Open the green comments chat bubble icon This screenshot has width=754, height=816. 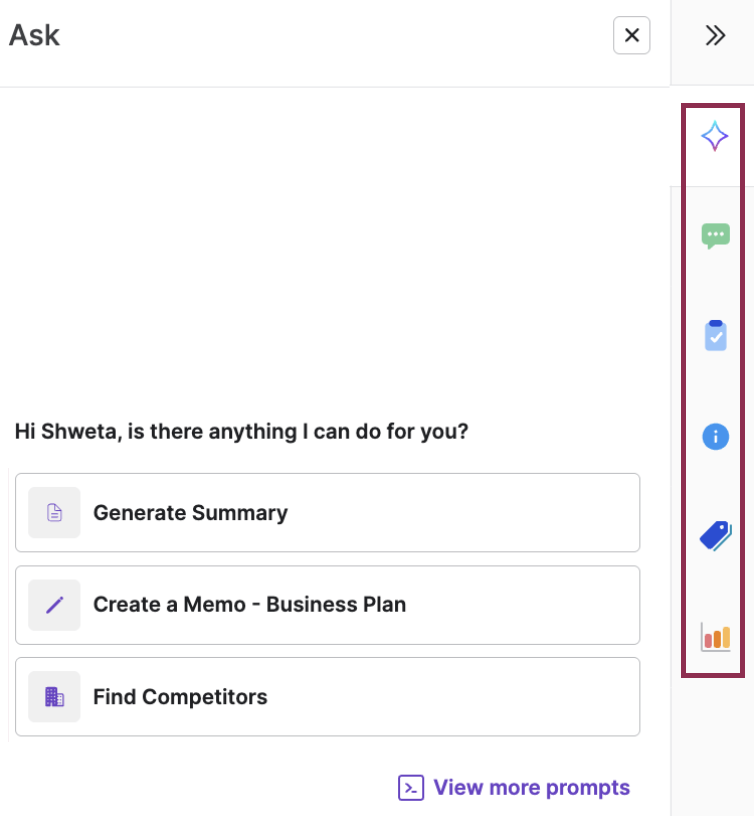pos(715,236)
